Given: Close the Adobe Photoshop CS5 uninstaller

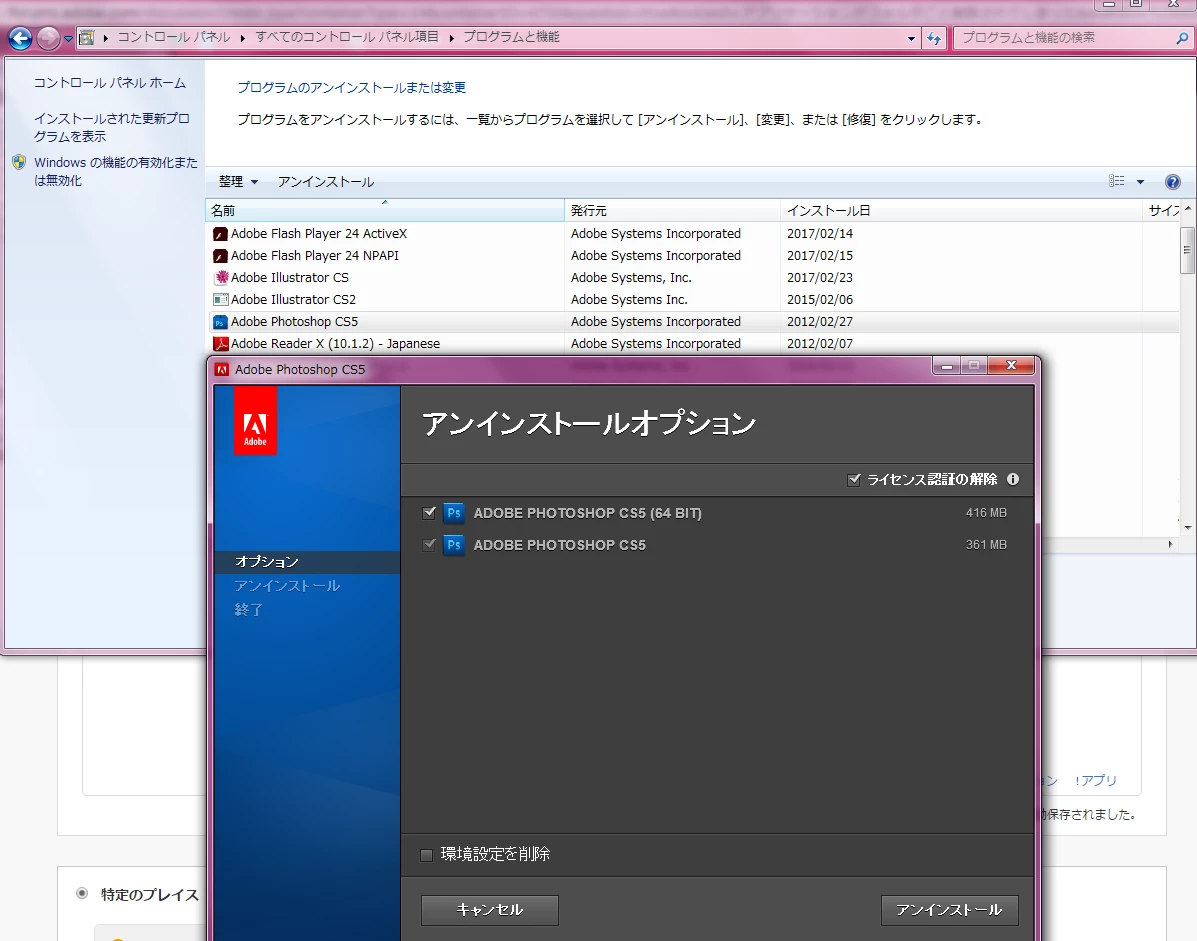Looking at the screenshot, I should point(1011,366).
